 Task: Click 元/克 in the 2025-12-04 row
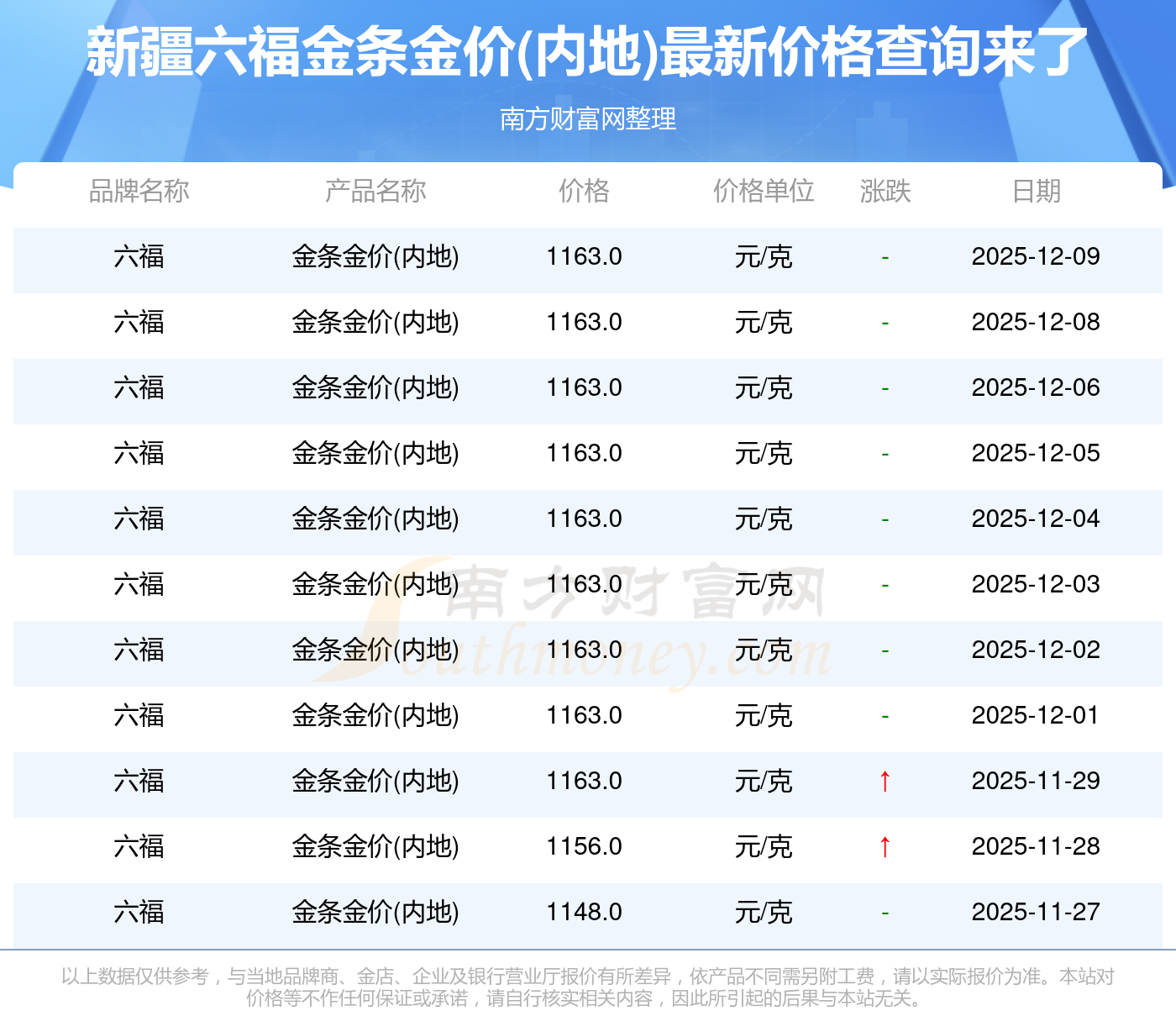pyautogui.click(x=764, y=519)
